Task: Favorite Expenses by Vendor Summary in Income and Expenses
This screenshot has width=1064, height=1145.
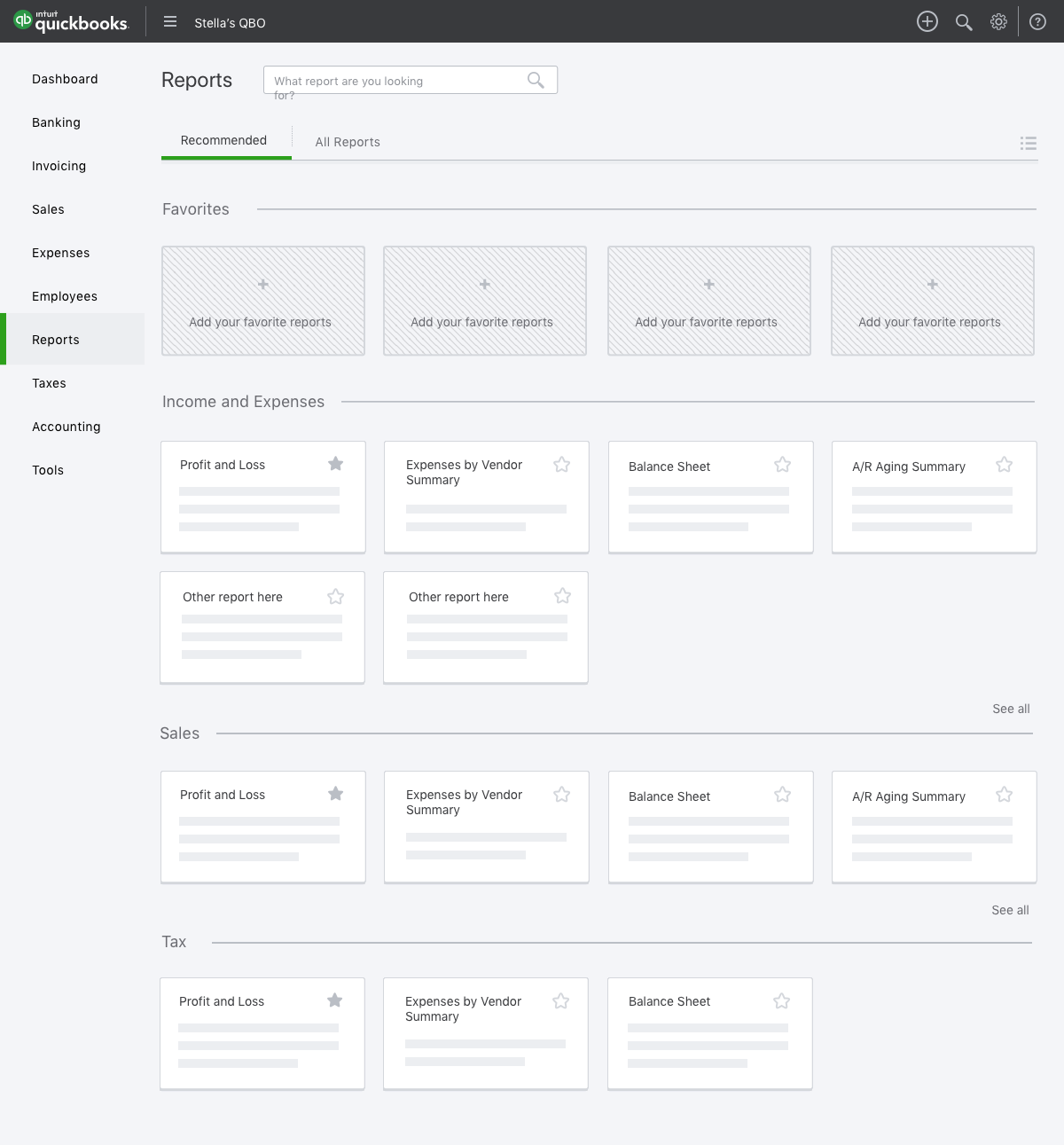Action: [x=561, y=465]
